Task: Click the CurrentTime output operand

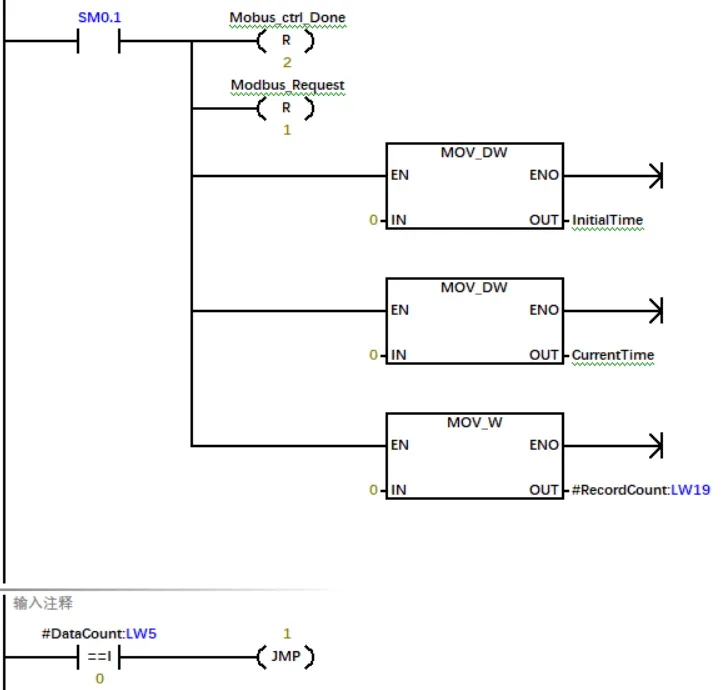Action: 613,355
